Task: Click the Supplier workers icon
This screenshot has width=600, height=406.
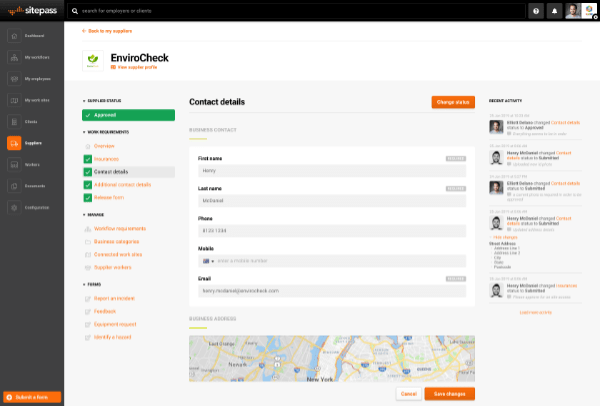Action: click(x=88, y=268)
